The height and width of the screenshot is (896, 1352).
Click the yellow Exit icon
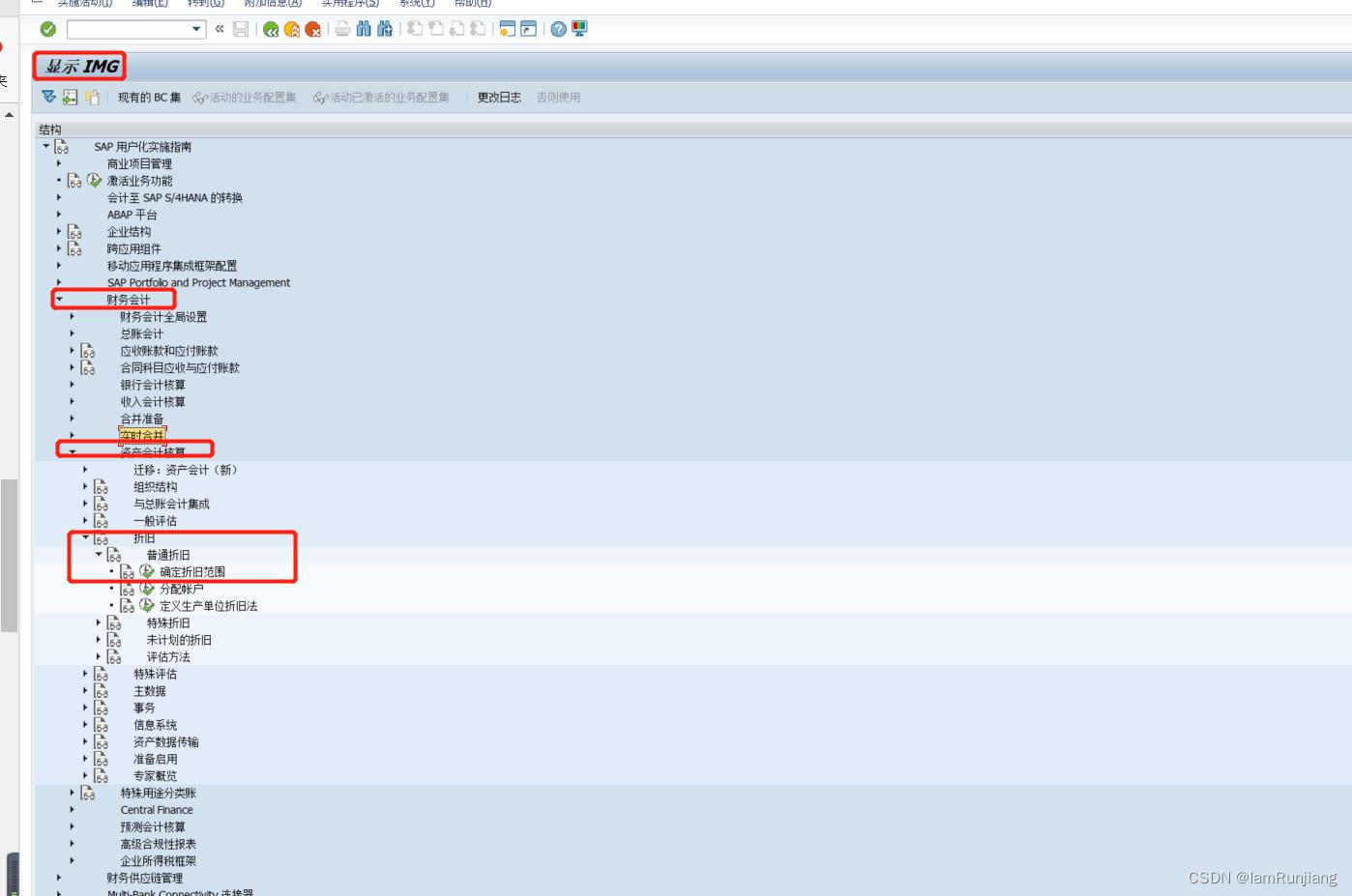click(292, 29)
